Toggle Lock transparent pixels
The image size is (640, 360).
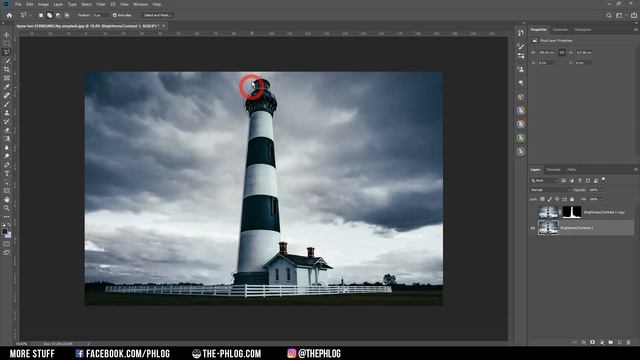tap(542, 199)
